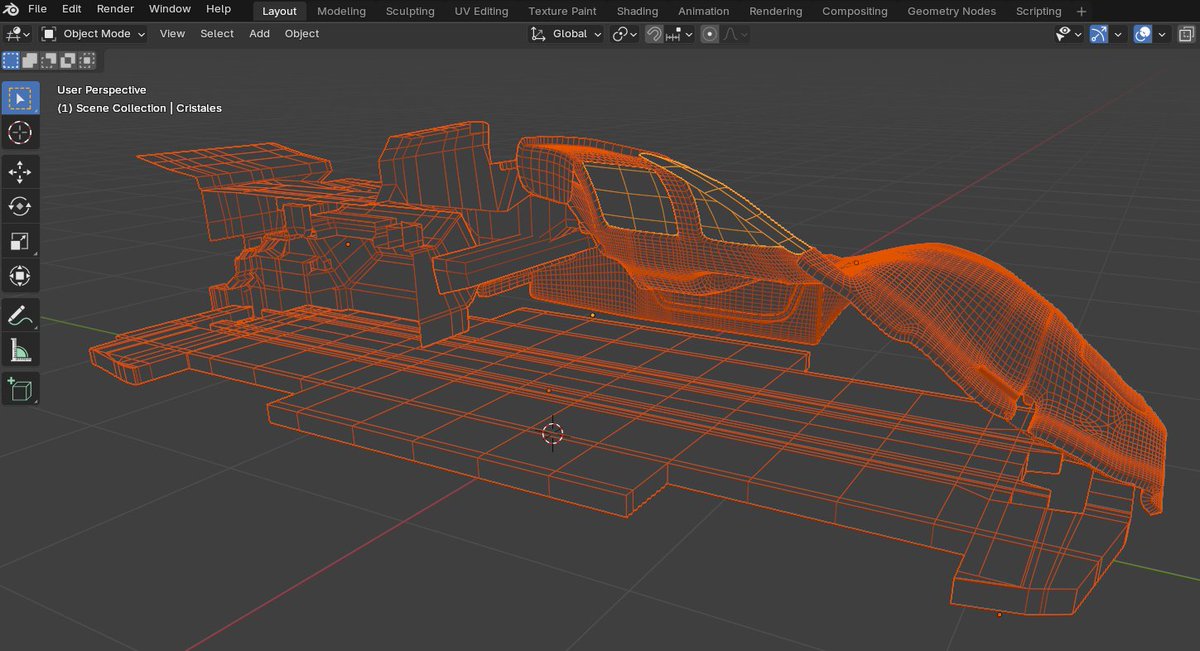Screen dimensions: 1200x651
Task: Activate the Measure tool
Action: 21,350
